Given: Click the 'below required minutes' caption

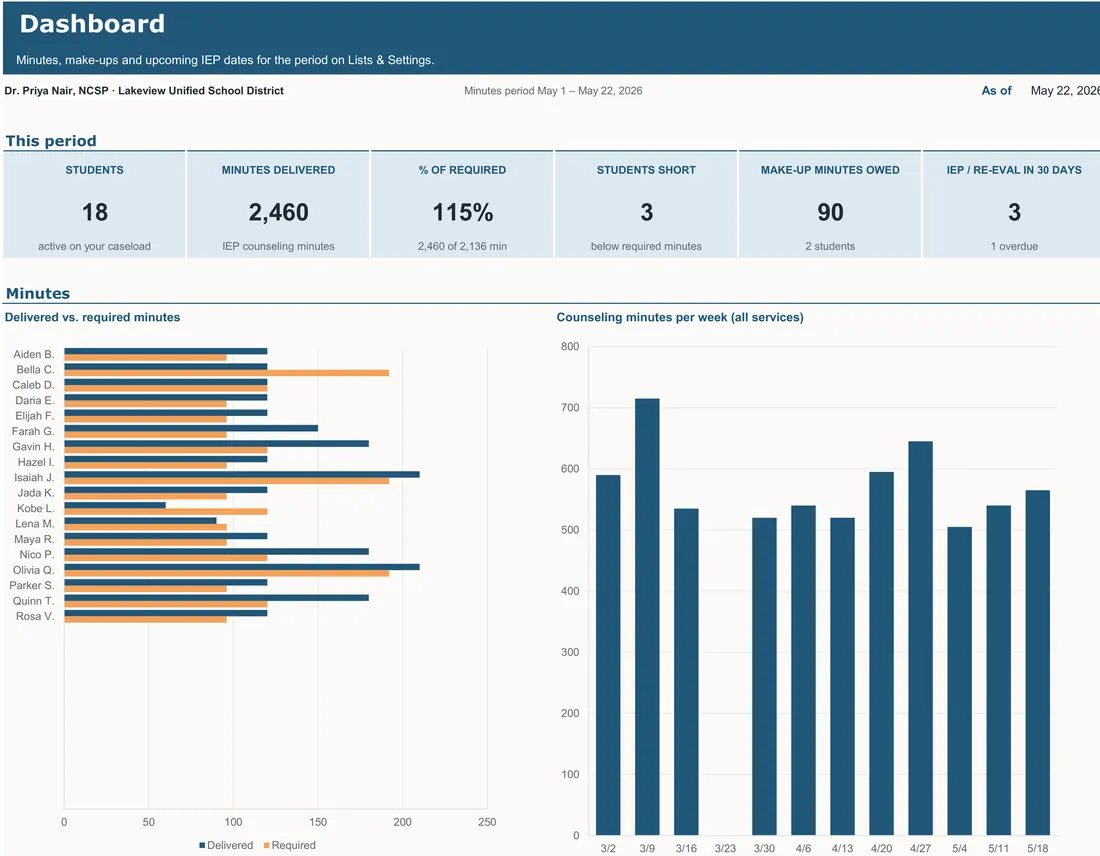Looking at the screenshot, I should pos(646,246).
